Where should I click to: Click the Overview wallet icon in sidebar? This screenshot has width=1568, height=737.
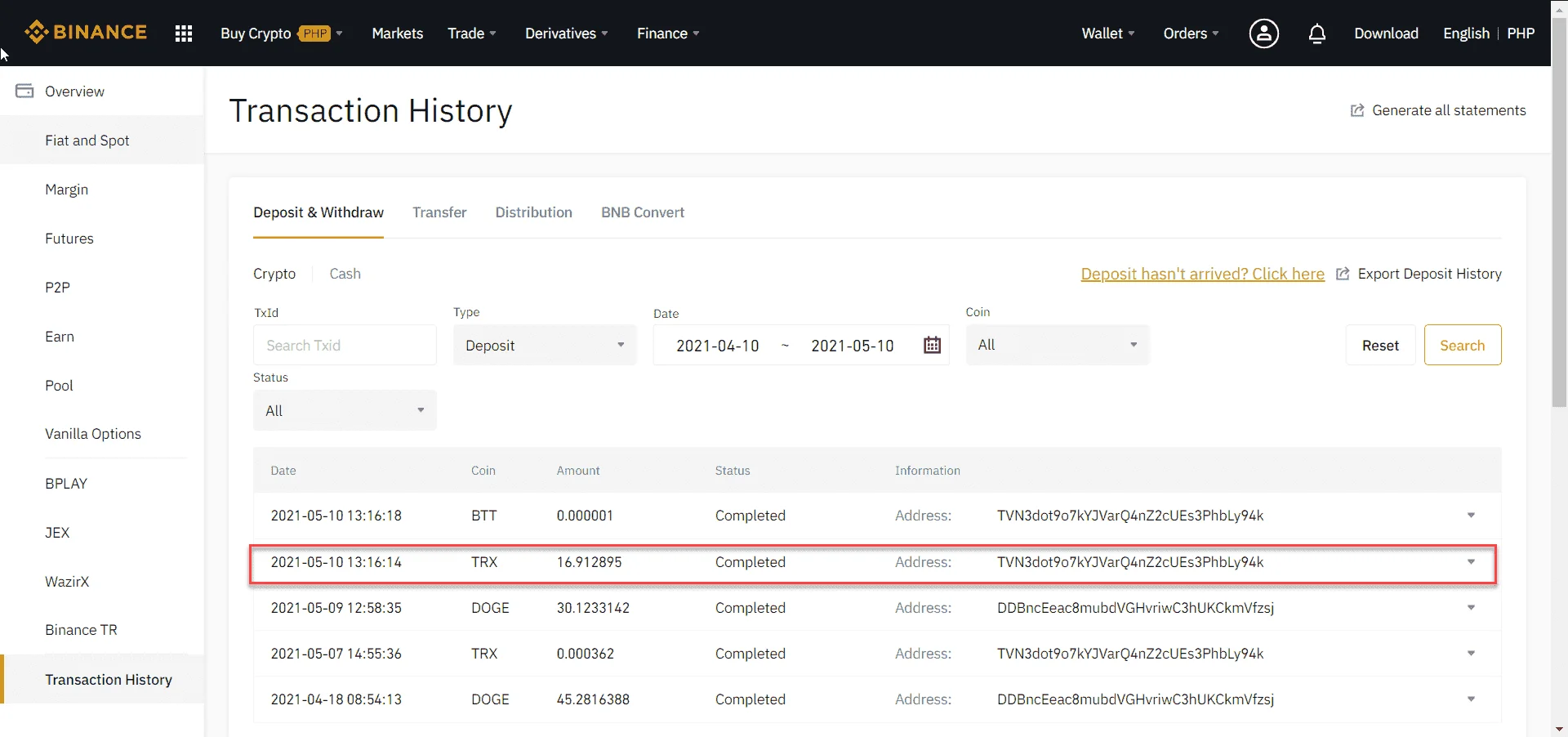pos(24,91)
